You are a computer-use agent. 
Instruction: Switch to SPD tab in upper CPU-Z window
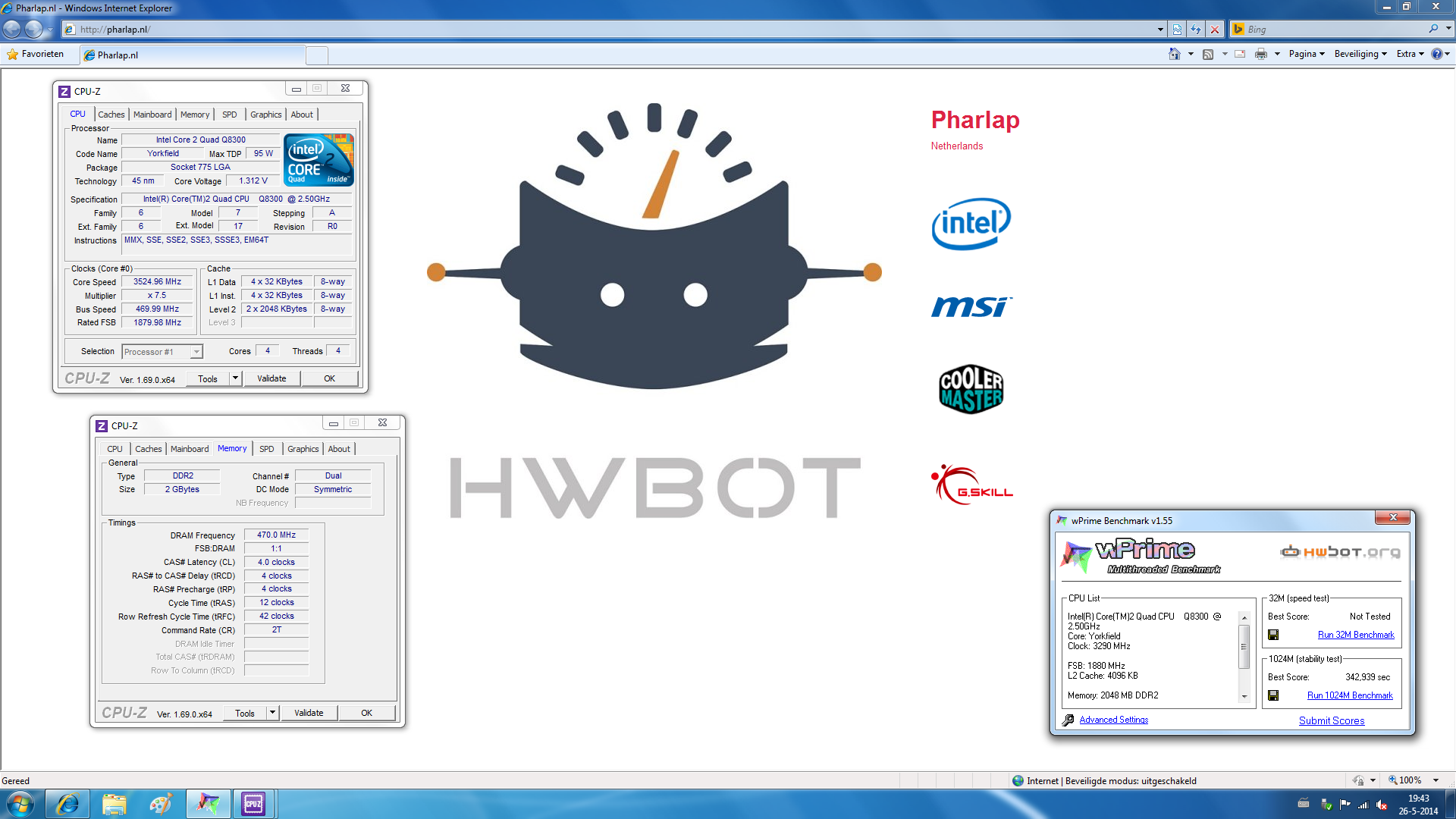coord(230,115)
